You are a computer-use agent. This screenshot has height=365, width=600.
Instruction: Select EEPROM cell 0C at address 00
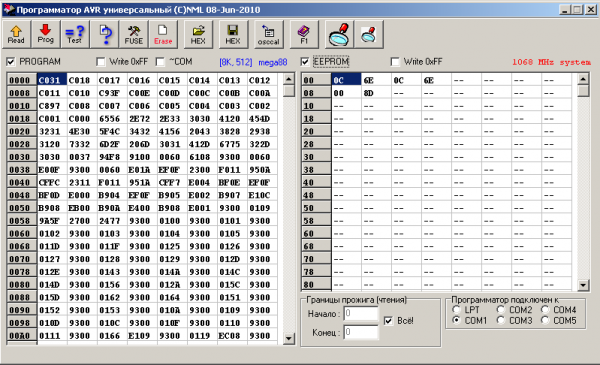click(346, 80)
